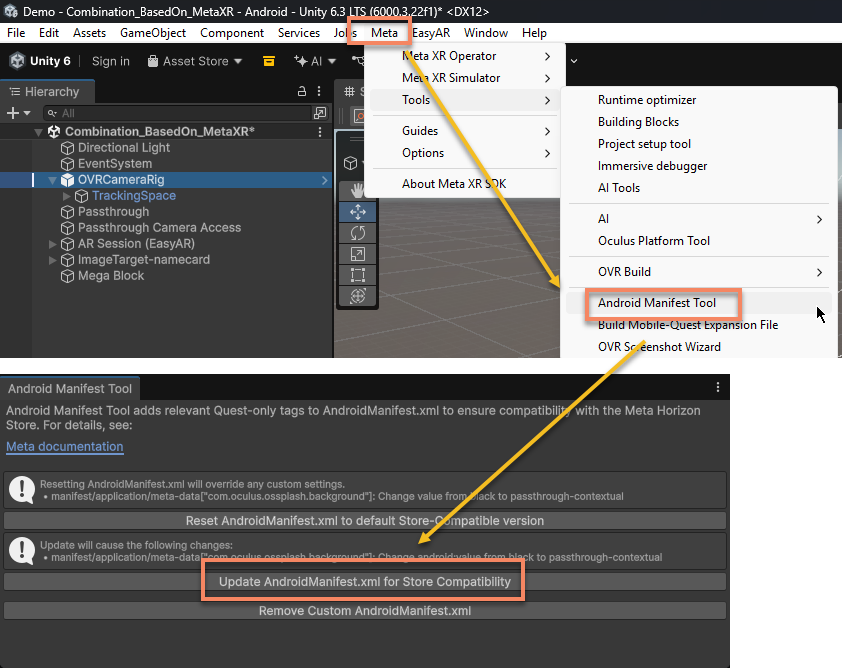Click the Hierarchy search field

(178, 113)
